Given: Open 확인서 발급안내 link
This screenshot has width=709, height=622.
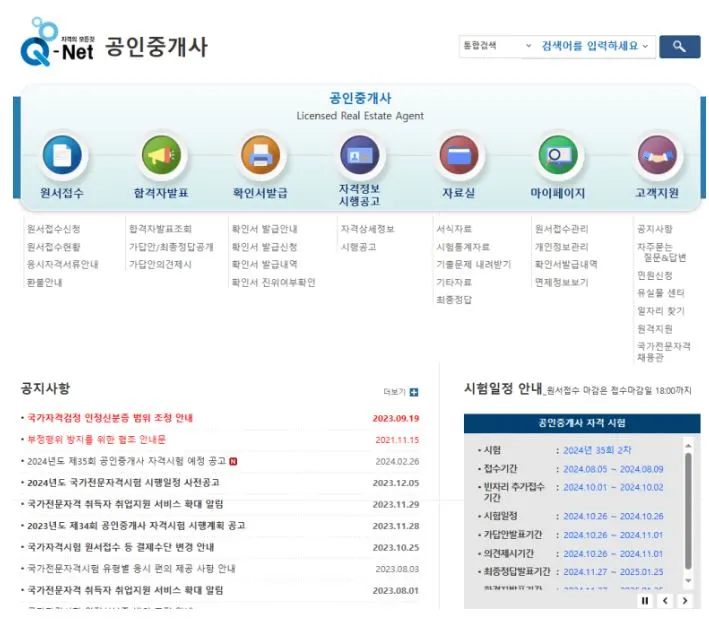Looking at the screenshot, I should coord(265,229).
